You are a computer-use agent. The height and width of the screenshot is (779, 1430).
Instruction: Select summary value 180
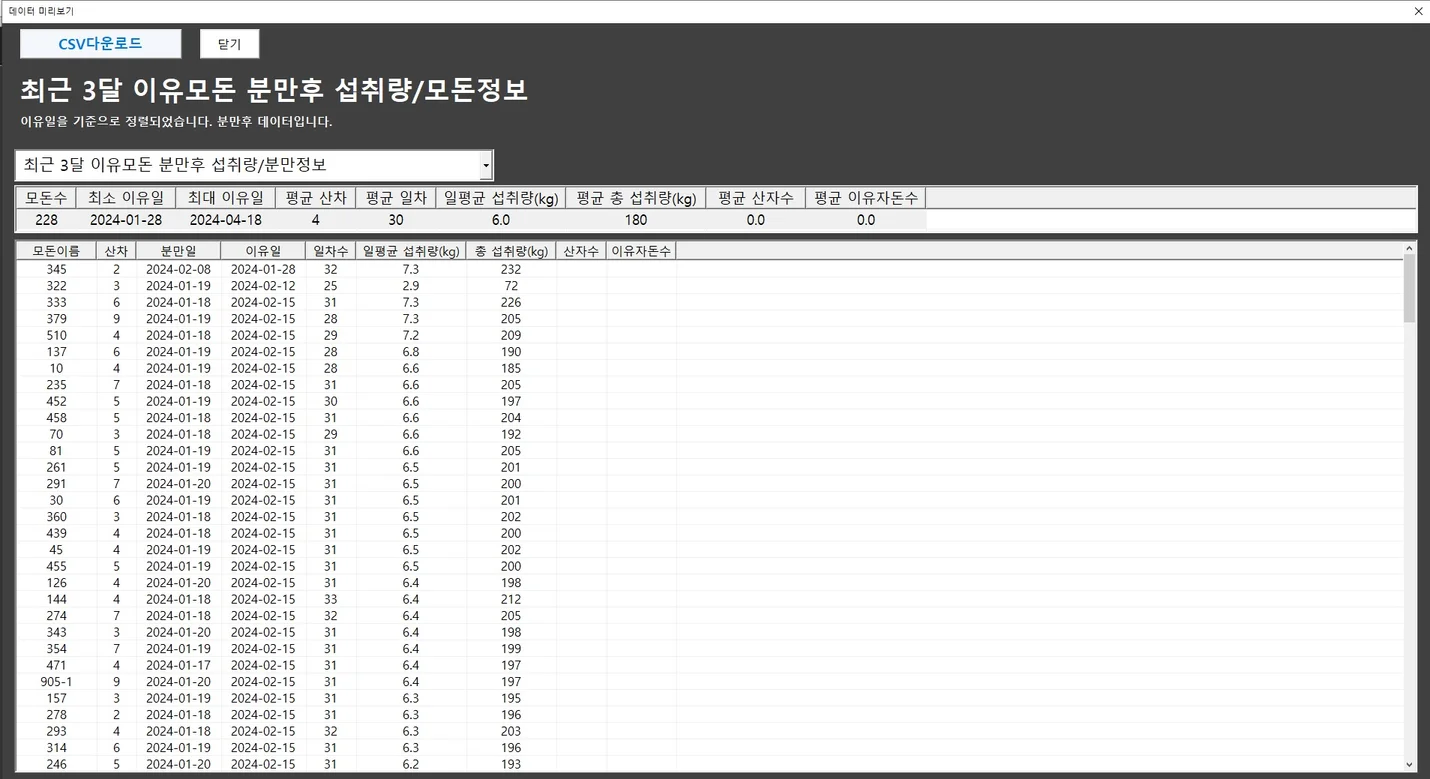coord(636,220)
